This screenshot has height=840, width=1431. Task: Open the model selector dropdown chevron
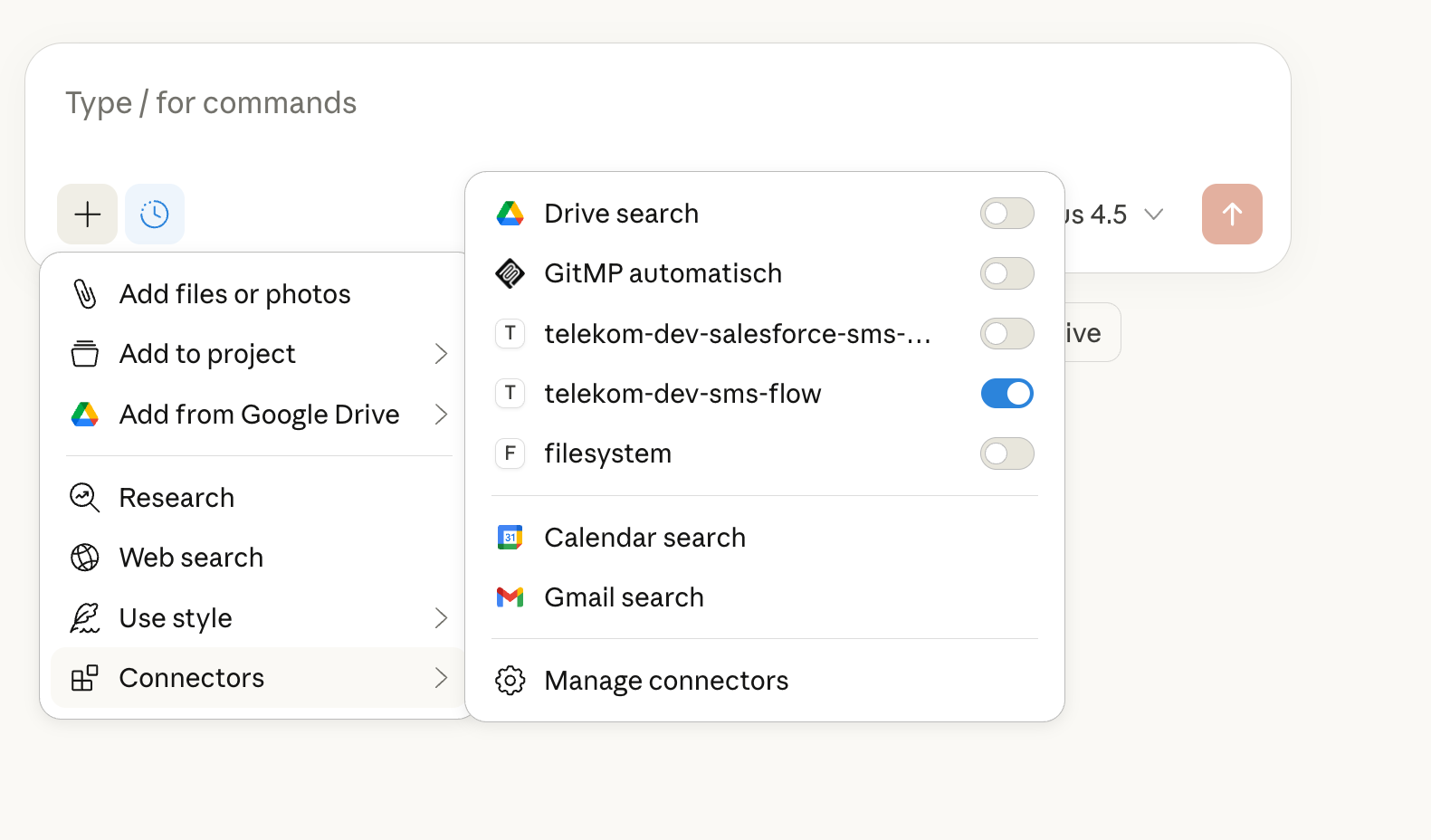click(1153, 215)
